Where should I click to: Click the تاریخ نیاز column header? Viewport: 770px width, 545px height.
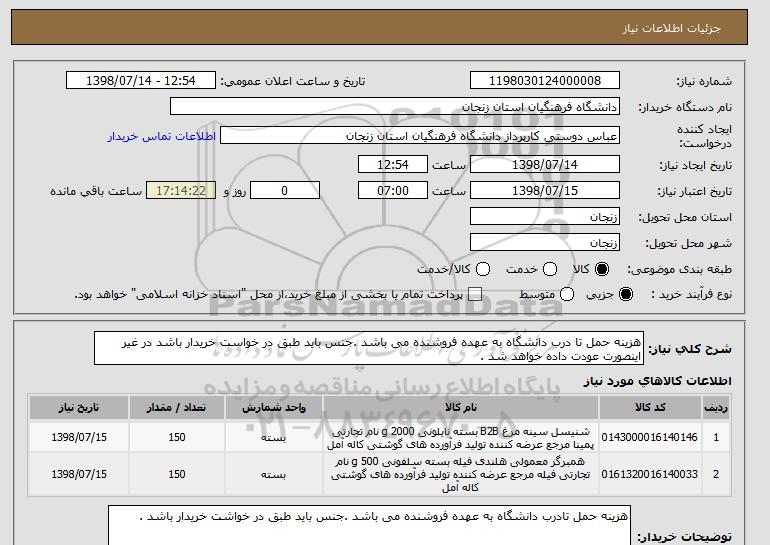point(79,408)
